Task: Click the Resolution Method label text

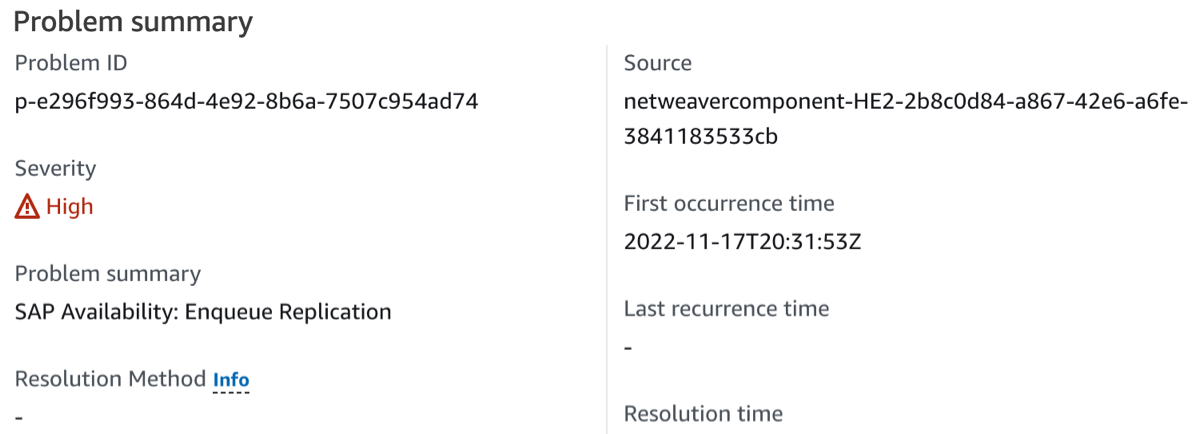Action: pos(110,380)
